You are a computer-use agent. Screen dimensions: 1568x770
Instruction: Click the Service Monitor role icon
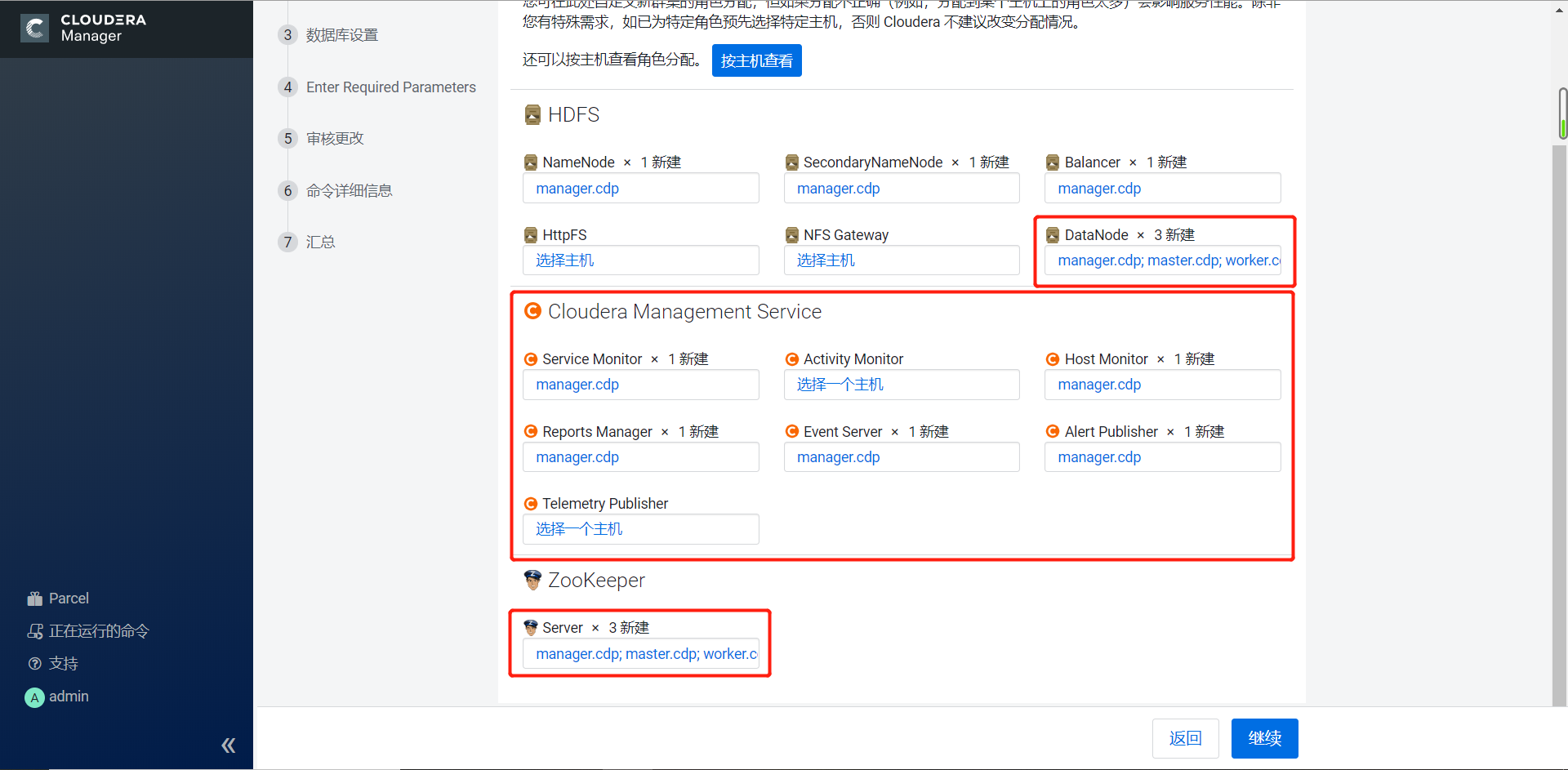[x=531, y=359]
